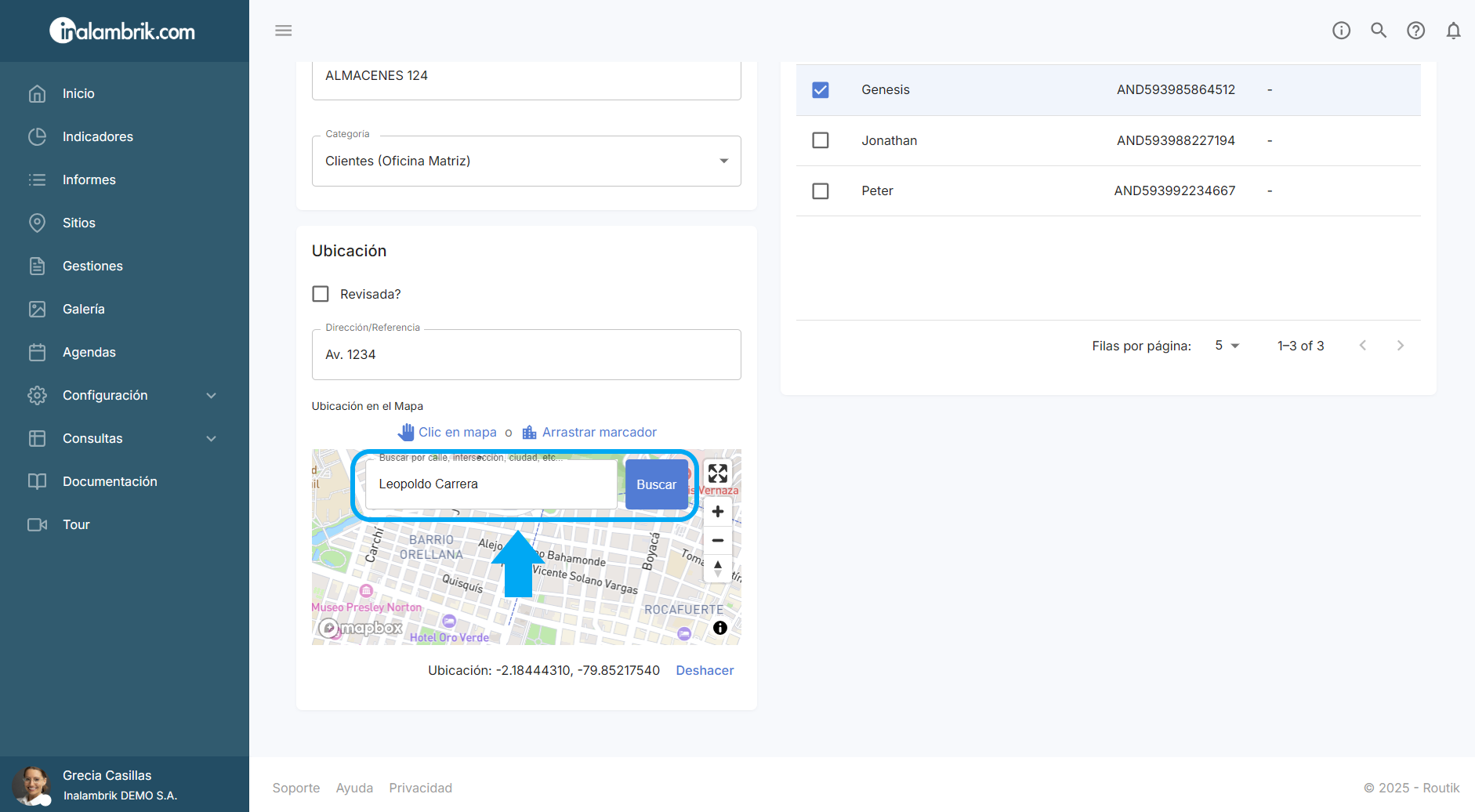Reset map bearing compass icon
This screenshot has height=812, width=1475.
(x=718, y=568)
